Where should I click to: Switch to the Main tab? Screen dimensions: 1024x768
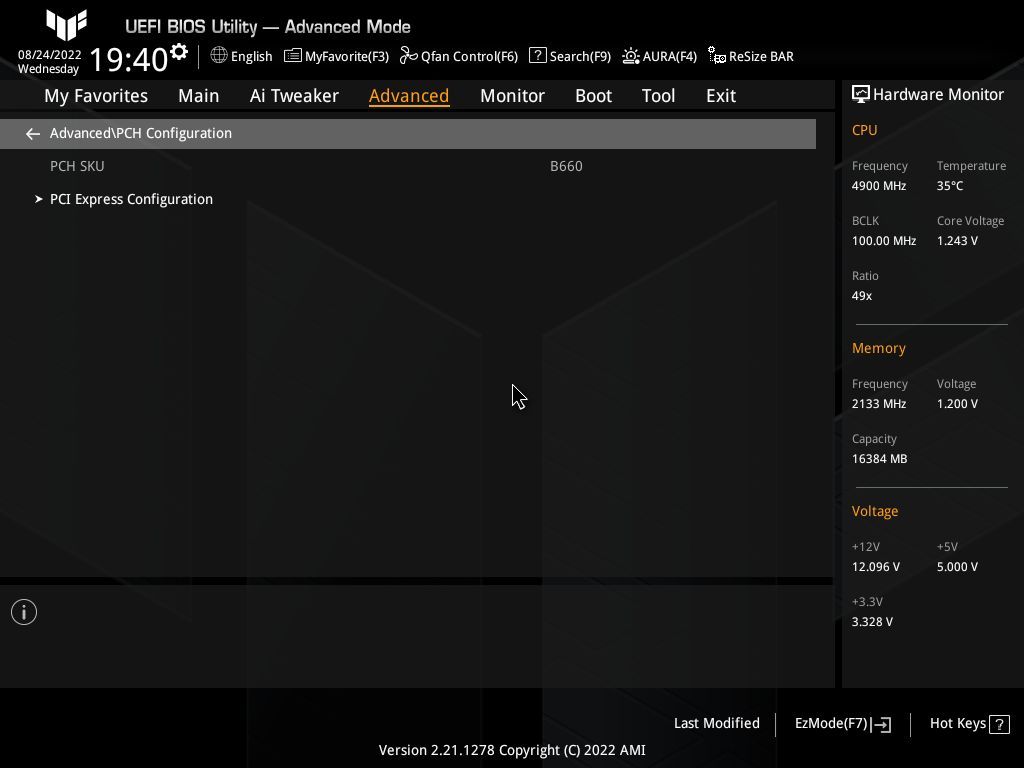click(199, 96)
